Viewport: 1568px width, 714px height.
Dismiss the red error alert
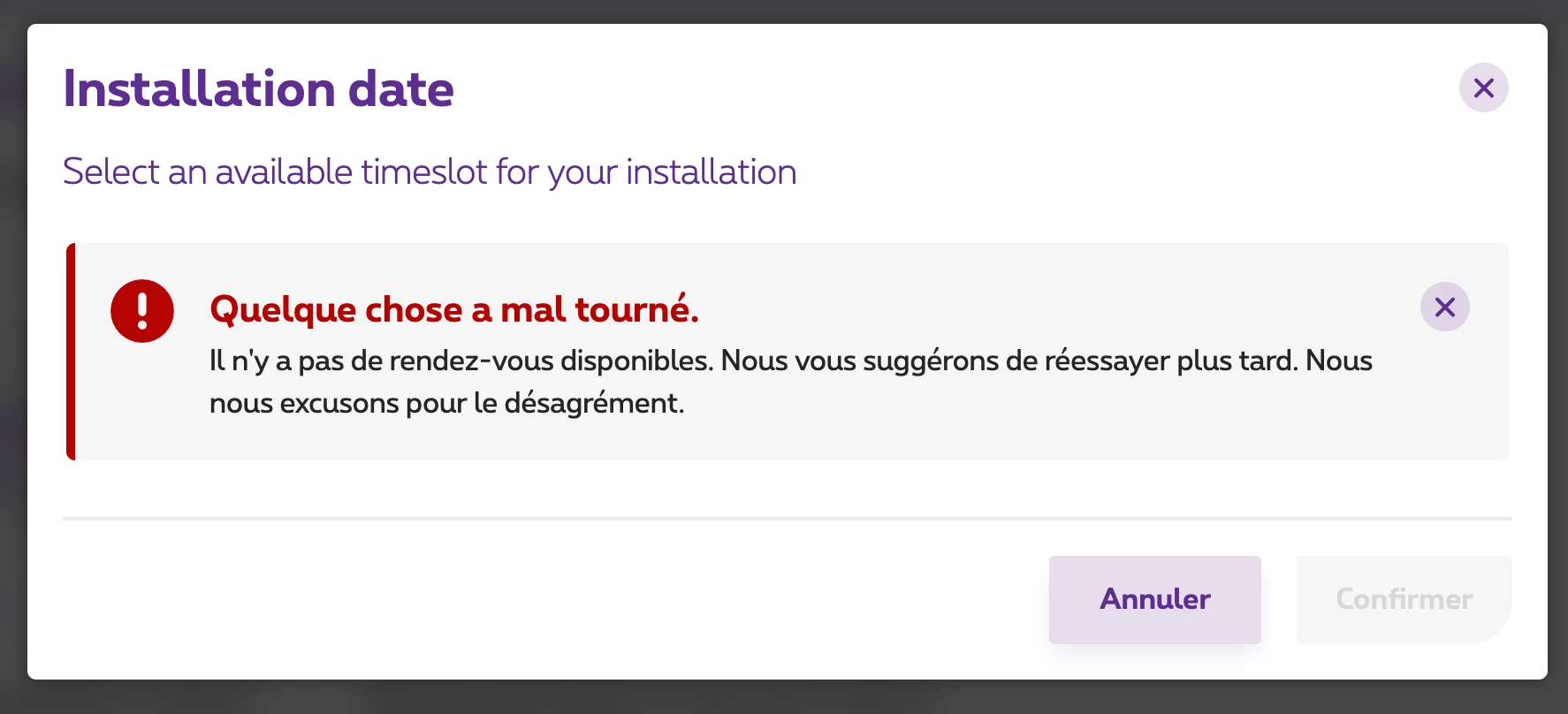click(x=1444, y=307)
